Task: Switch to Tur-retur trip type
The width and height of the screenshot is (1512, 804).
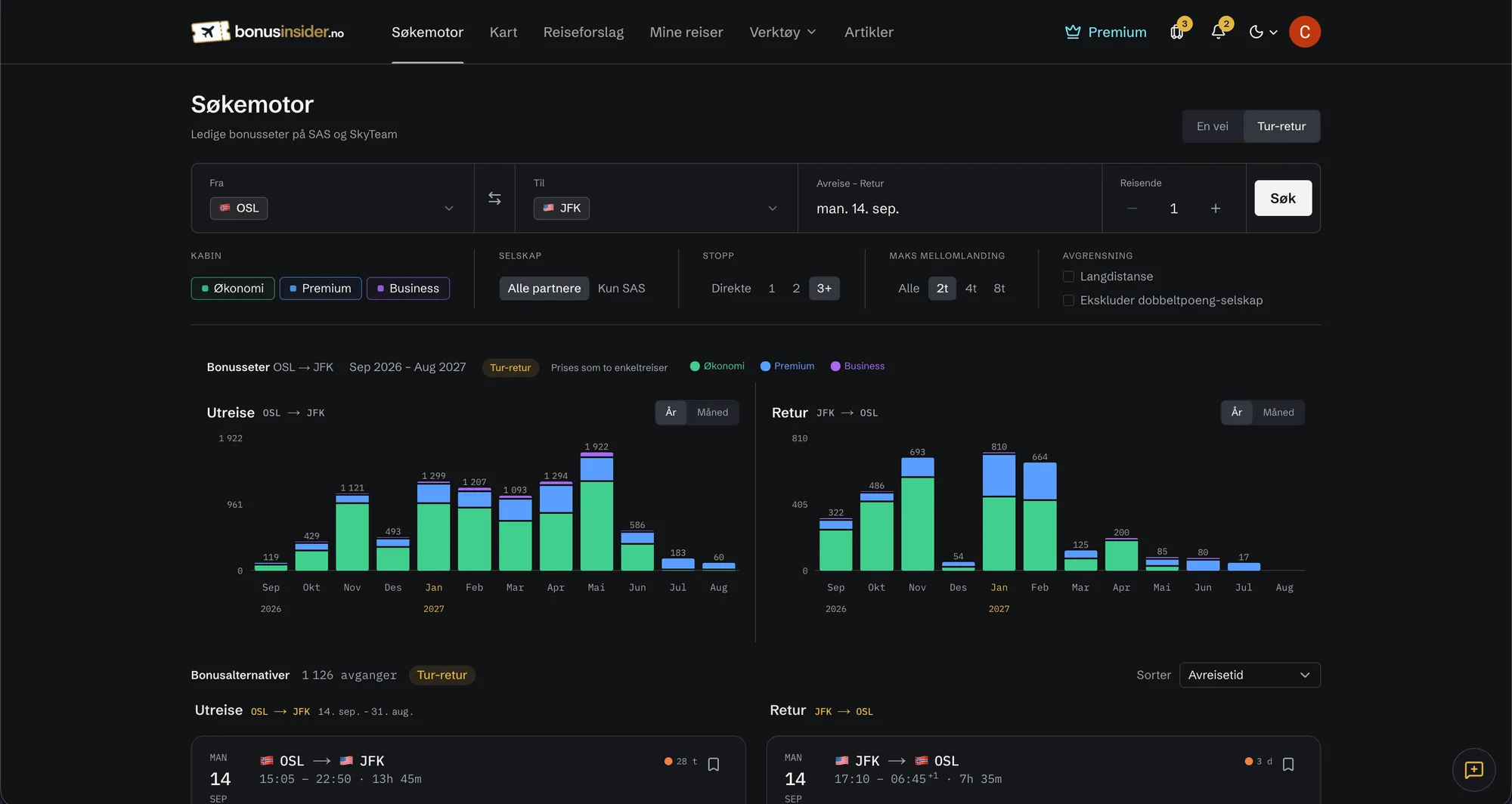Action: (x=1281, y=126)
